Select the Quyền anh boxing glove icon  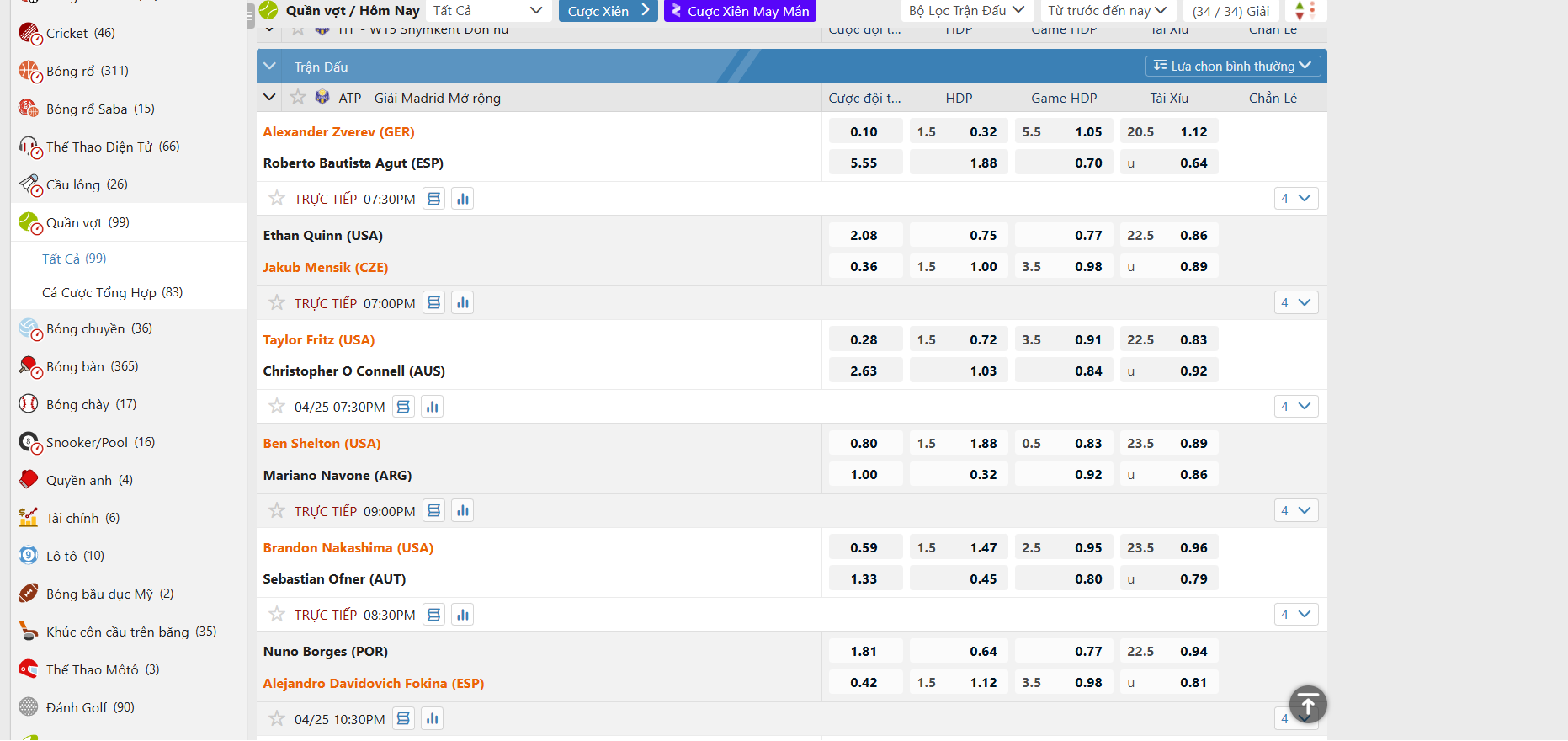29,480
